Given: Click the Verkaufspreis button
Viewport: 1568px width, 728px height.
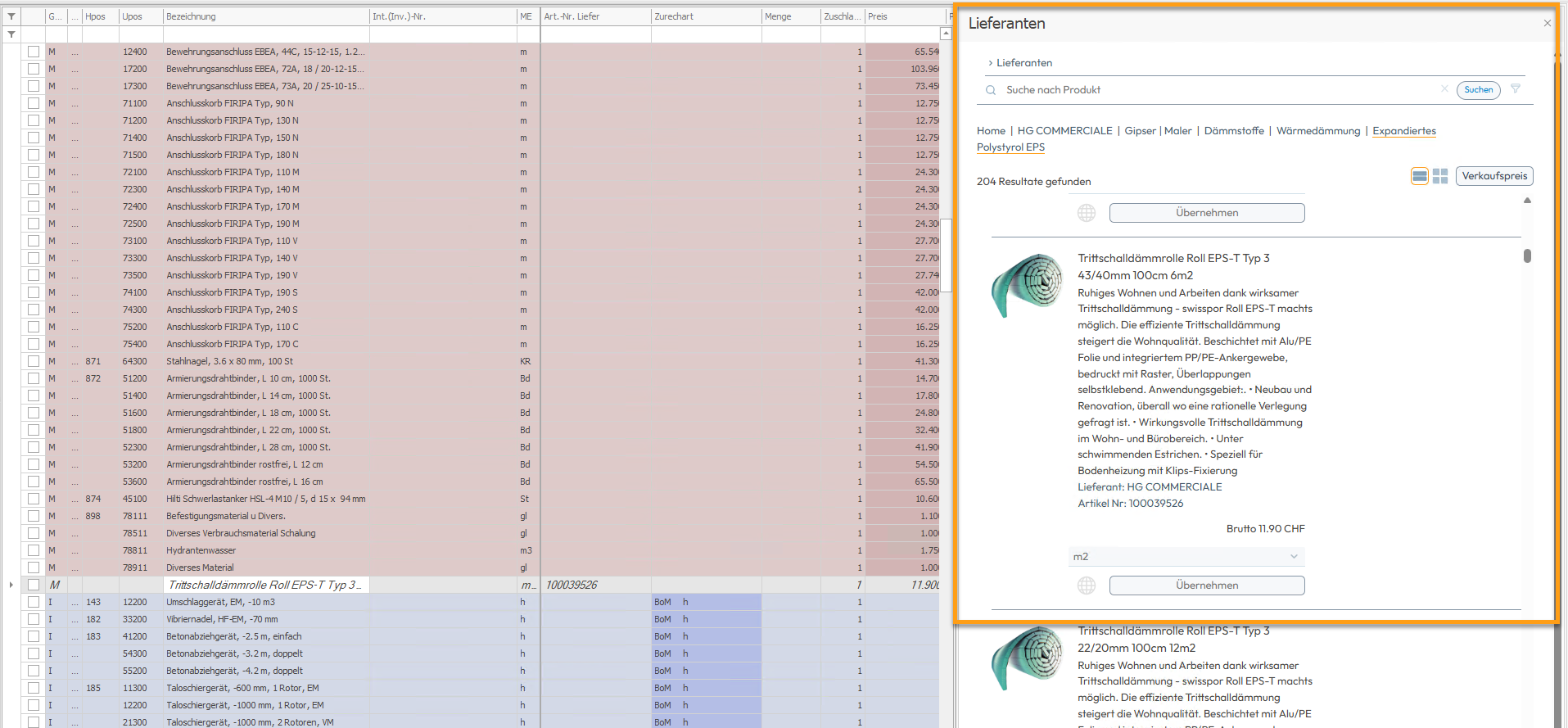Looking at the screenshot, I should point(1494,176).
